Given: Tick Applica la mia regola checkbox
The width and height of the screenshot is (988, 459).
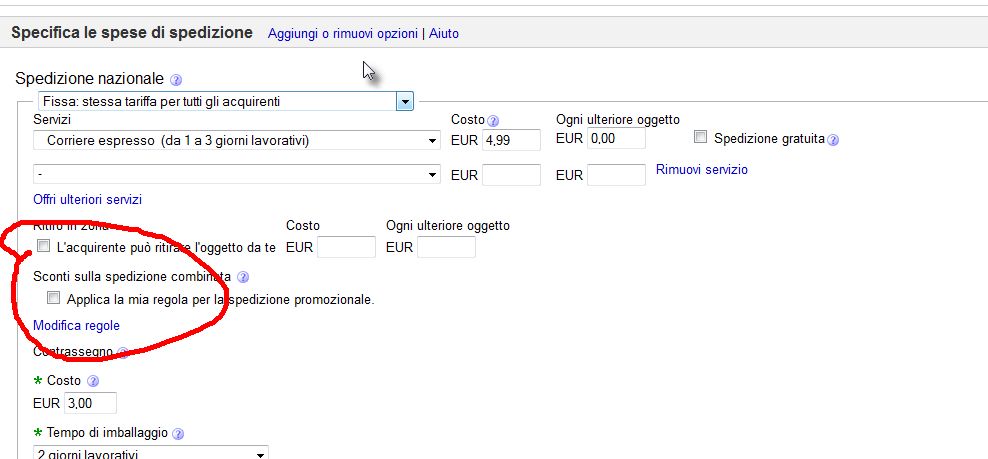Looking at the screenshot, I should tap(53, 298).
